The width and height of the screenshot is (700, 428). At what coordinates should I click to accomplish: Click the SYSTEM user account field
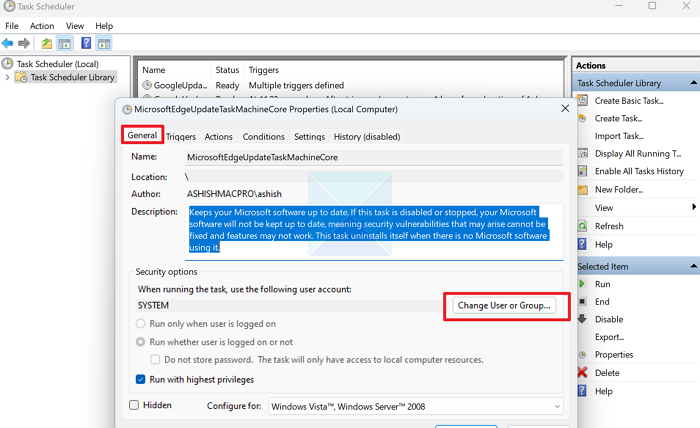288,306
